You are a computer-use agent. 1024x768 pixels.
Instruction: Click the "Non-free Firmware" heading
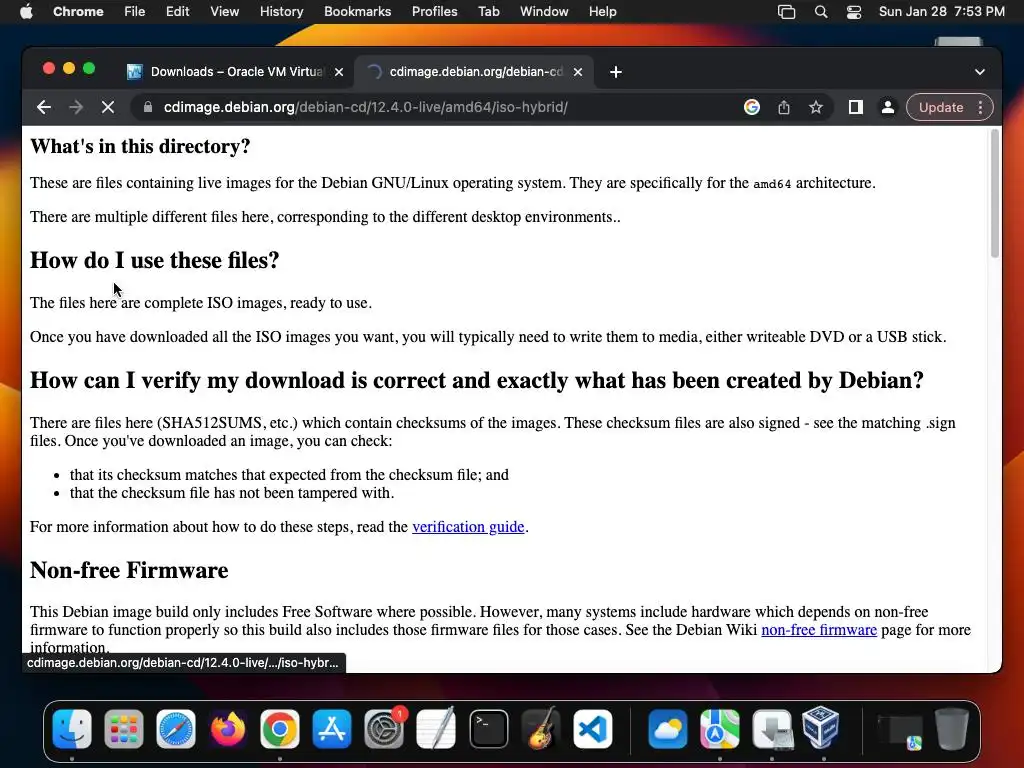click(x=129, y=570)
